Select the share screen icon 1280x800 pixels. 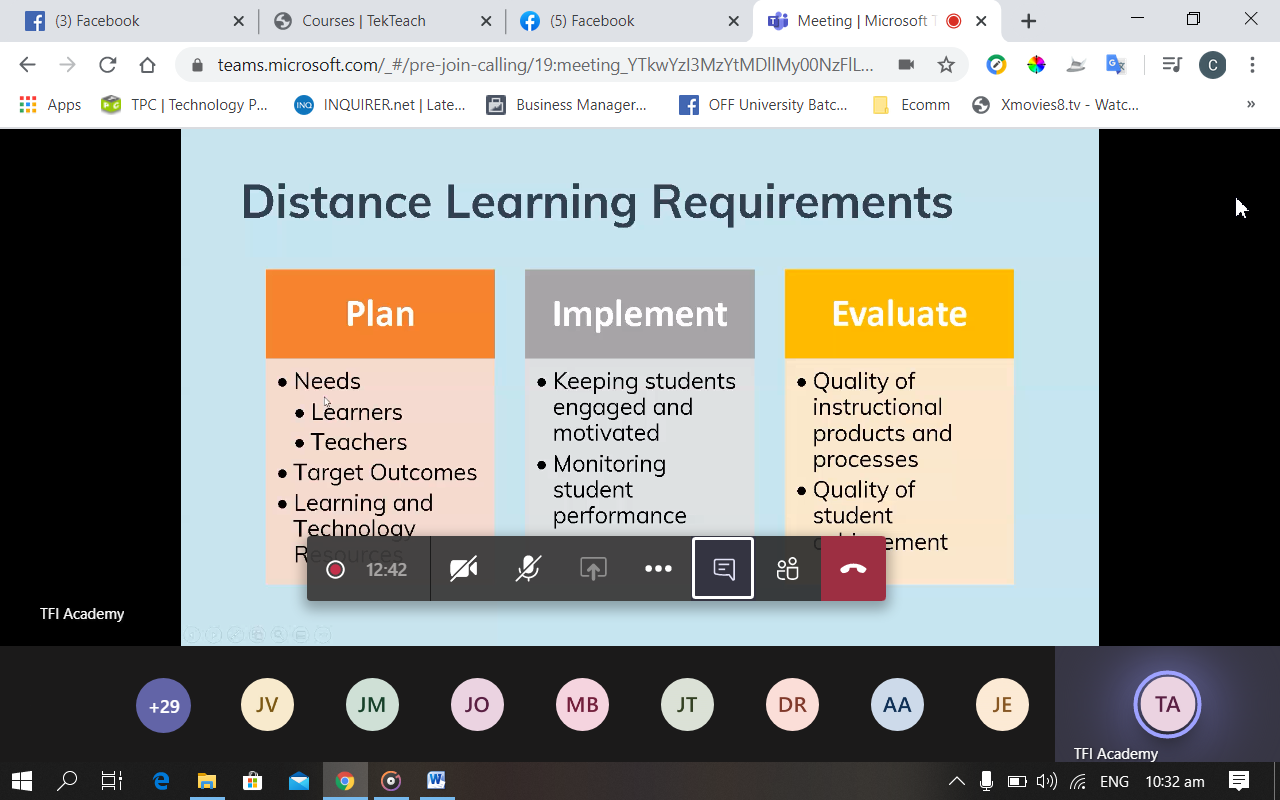point(593,568)
